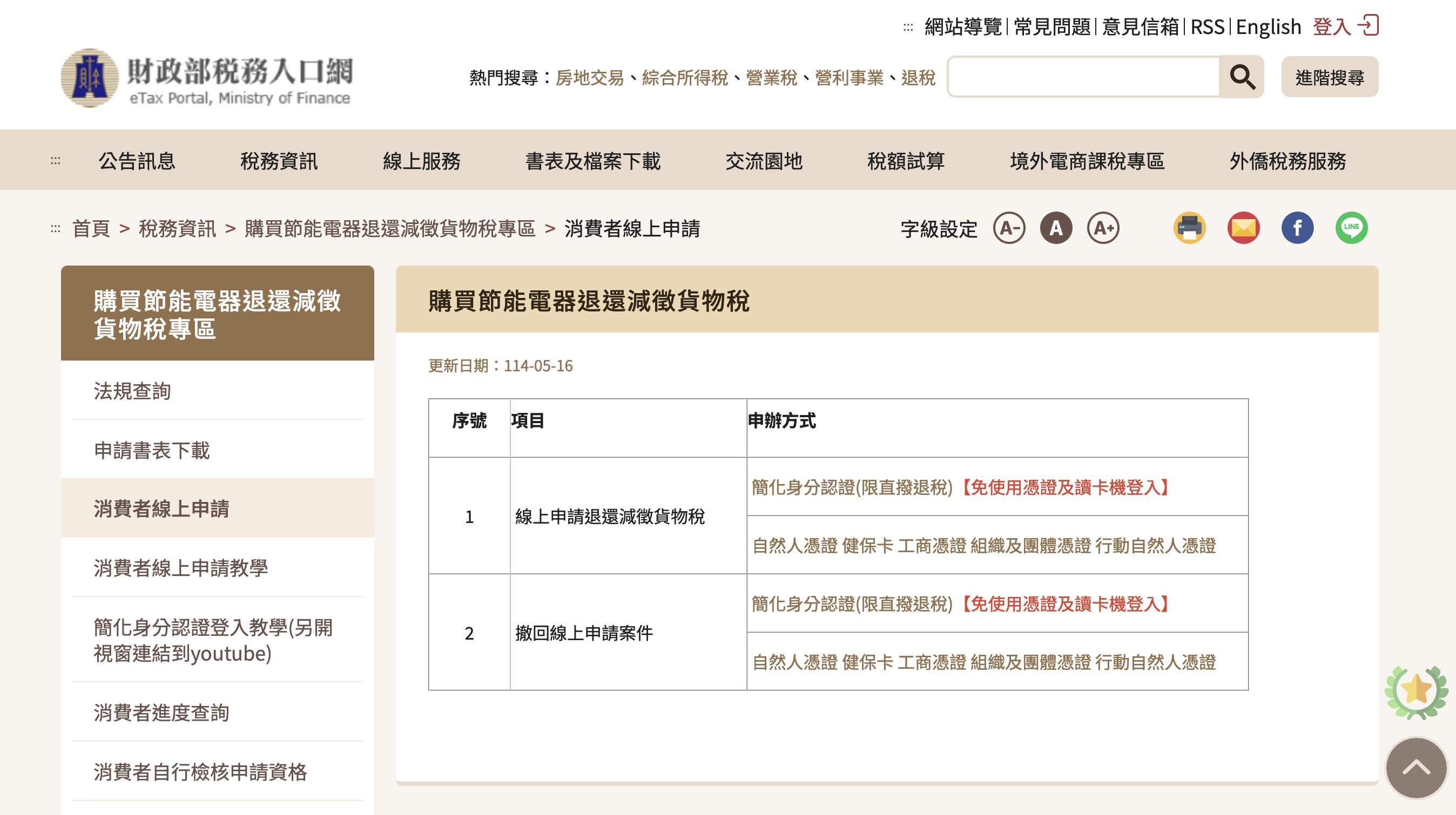Click 意見信箱 link
This screenshot has width=1456, height=815.
coord(1141,26)
